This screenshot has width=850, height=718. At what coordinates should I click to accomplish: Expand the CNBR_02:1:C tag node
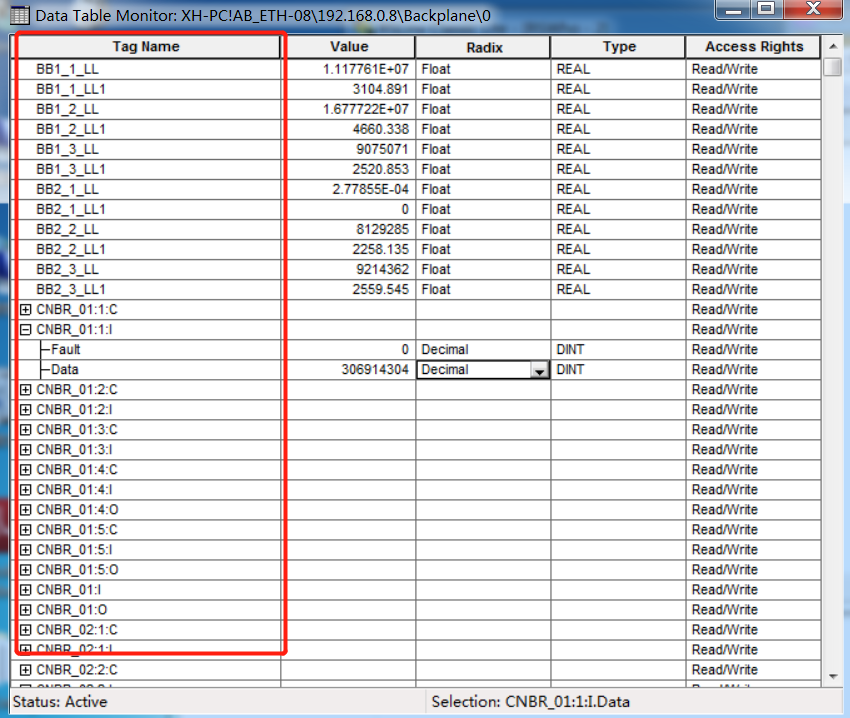coord(26,629)
